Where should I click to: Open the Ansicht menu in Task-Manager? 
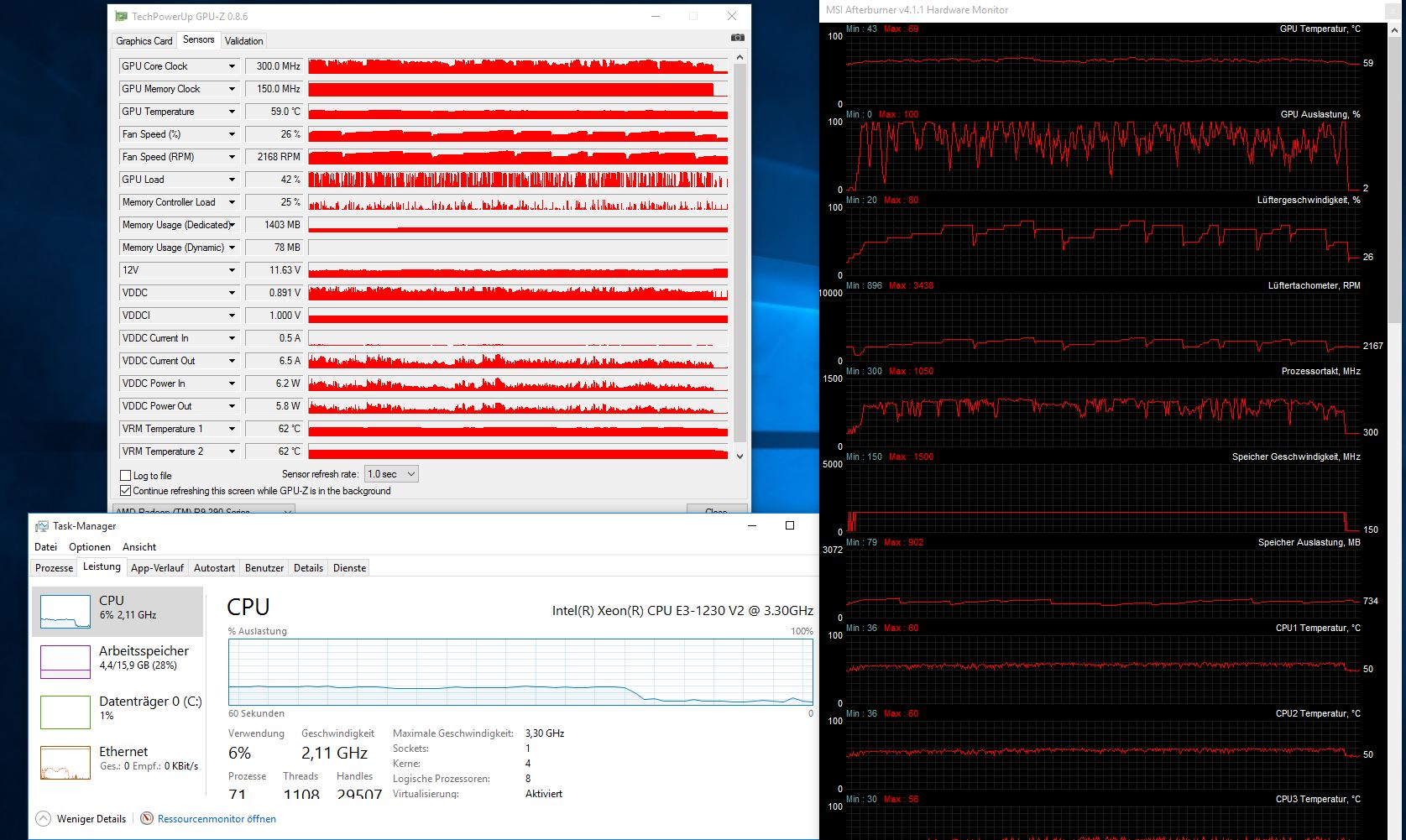[139, 547]
